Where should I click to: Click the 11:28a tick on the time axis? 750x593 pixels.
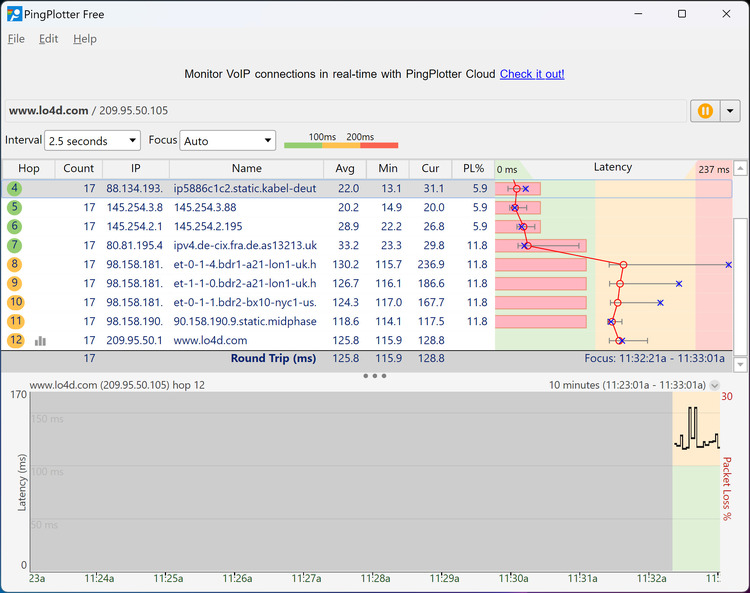click(x=375, y=578)
